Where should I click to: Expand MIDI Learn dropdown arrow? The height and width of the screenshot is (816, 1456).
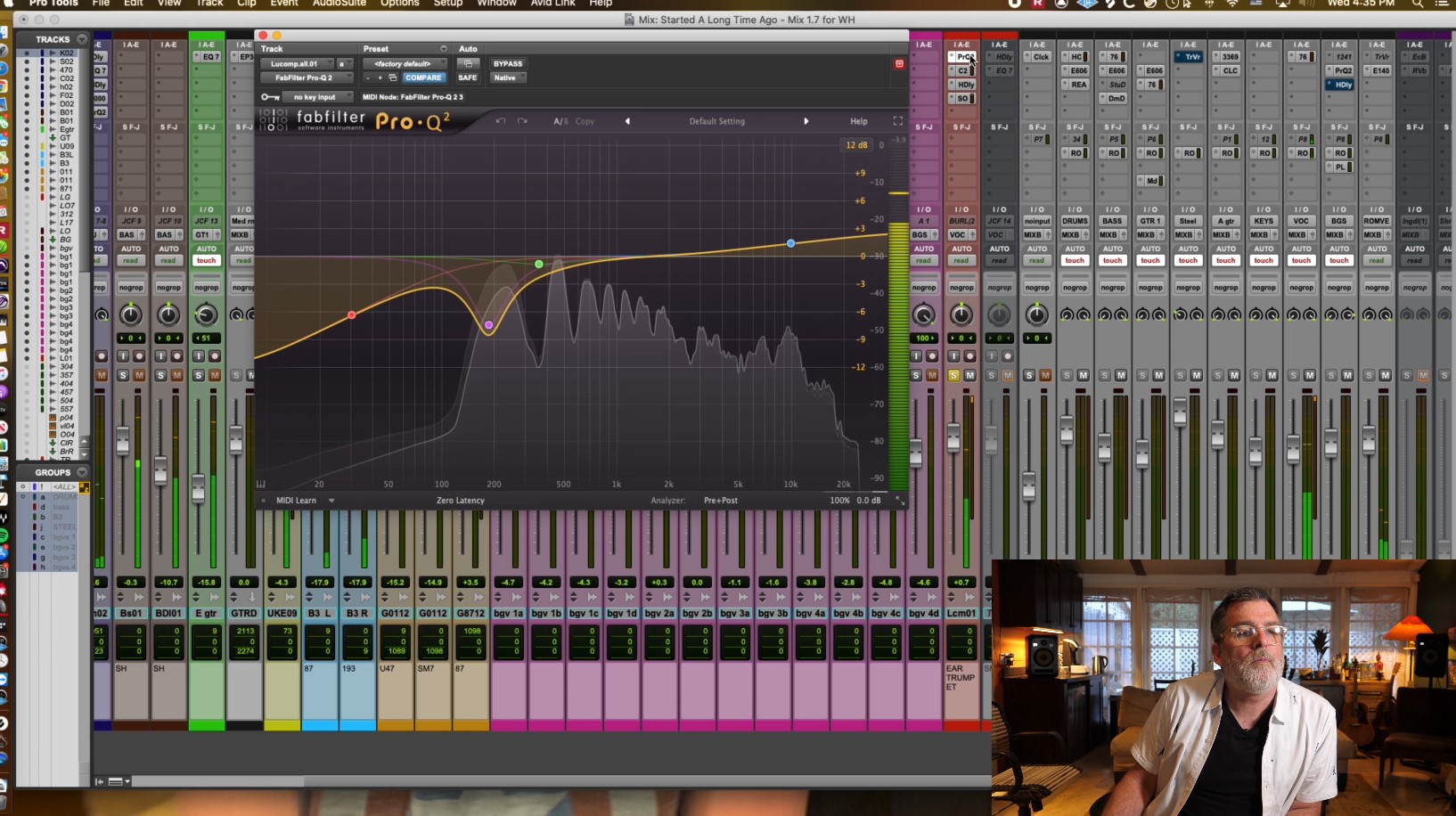[331, 501]
